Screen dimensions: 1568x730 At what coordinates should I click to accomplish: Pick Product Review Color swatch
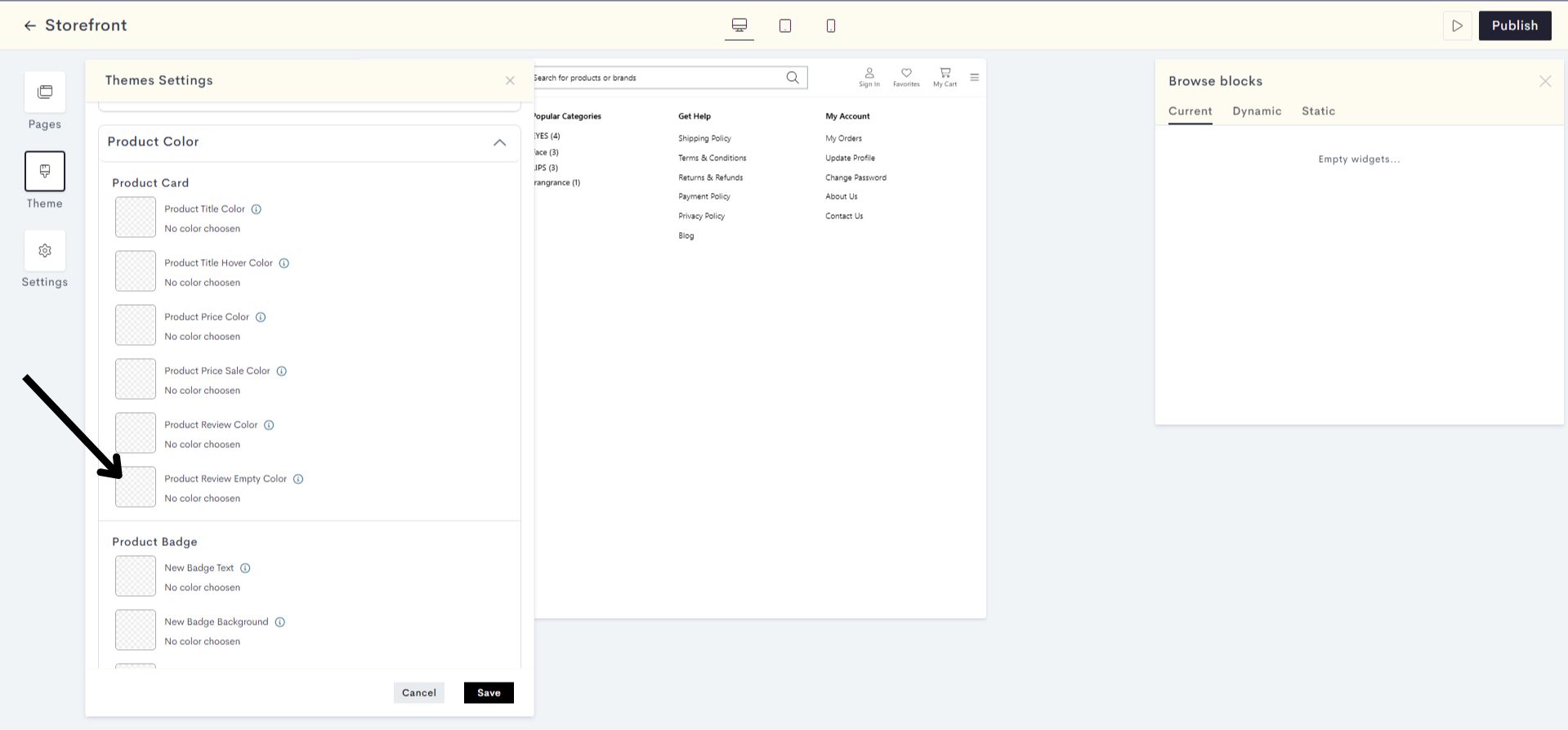click(136, 433)
